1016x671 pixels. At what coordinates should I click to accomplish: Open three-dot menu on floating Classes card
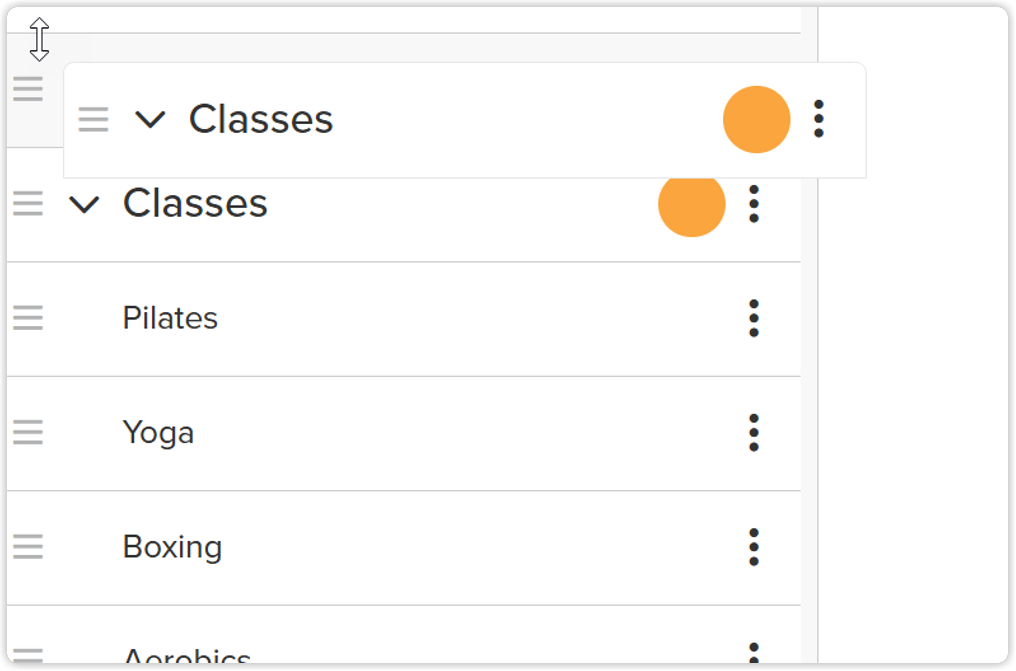pos(819,119)
